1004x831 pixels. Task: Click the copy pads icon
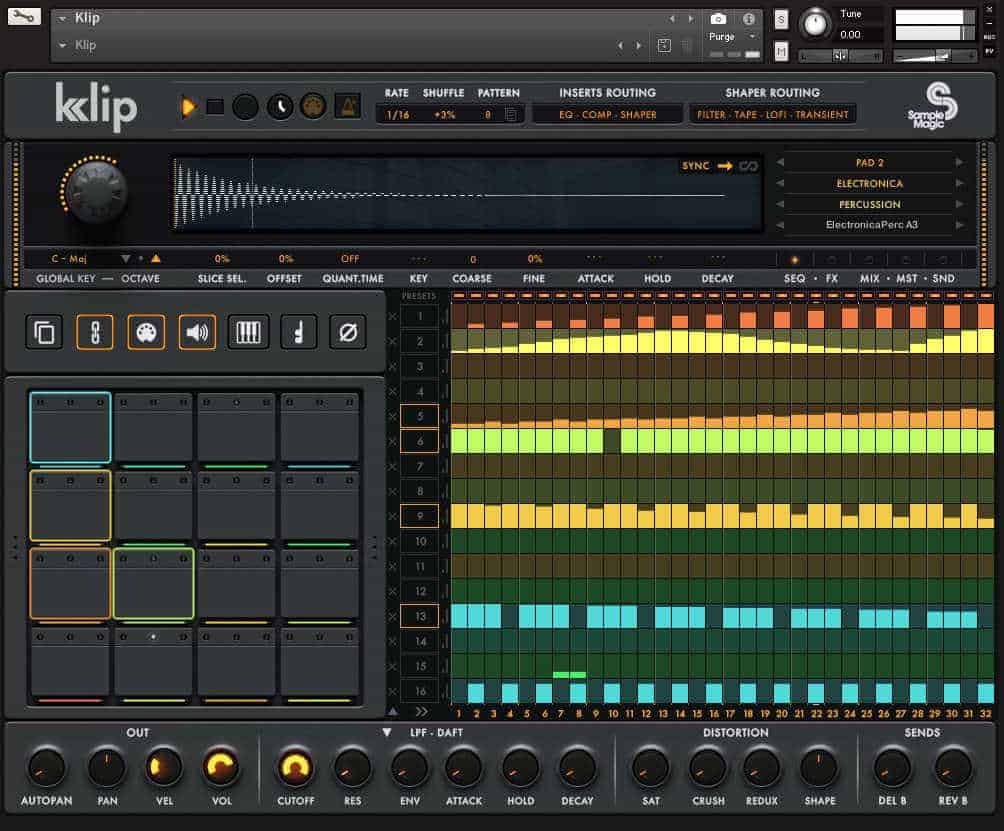pyautogui.click(x=44, y=332)
